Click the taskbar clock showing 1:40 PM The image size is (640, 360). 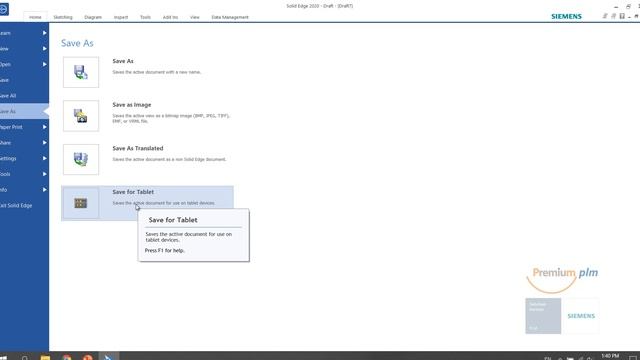click(x=610, y=356)
